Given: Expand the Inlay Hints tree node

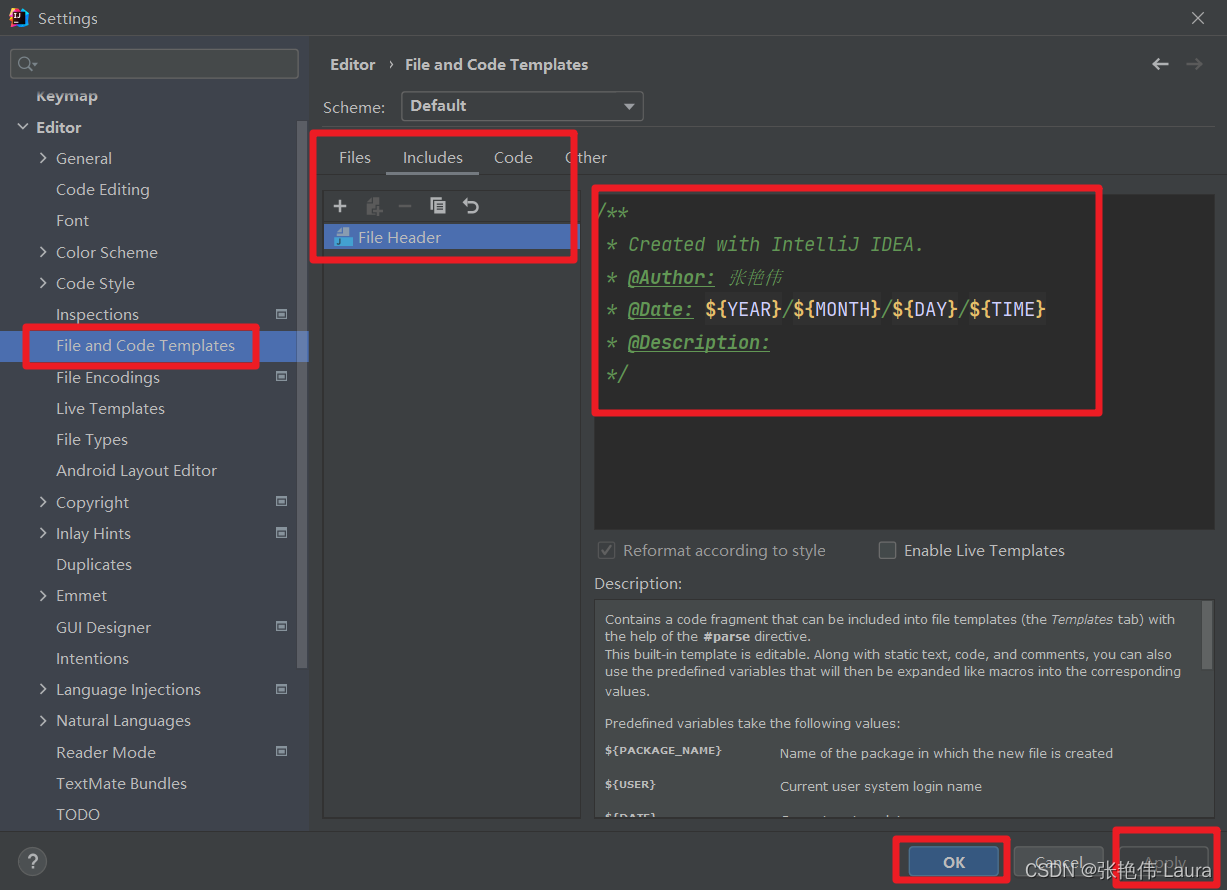Looking at the screenshot, I should point(43,533).
